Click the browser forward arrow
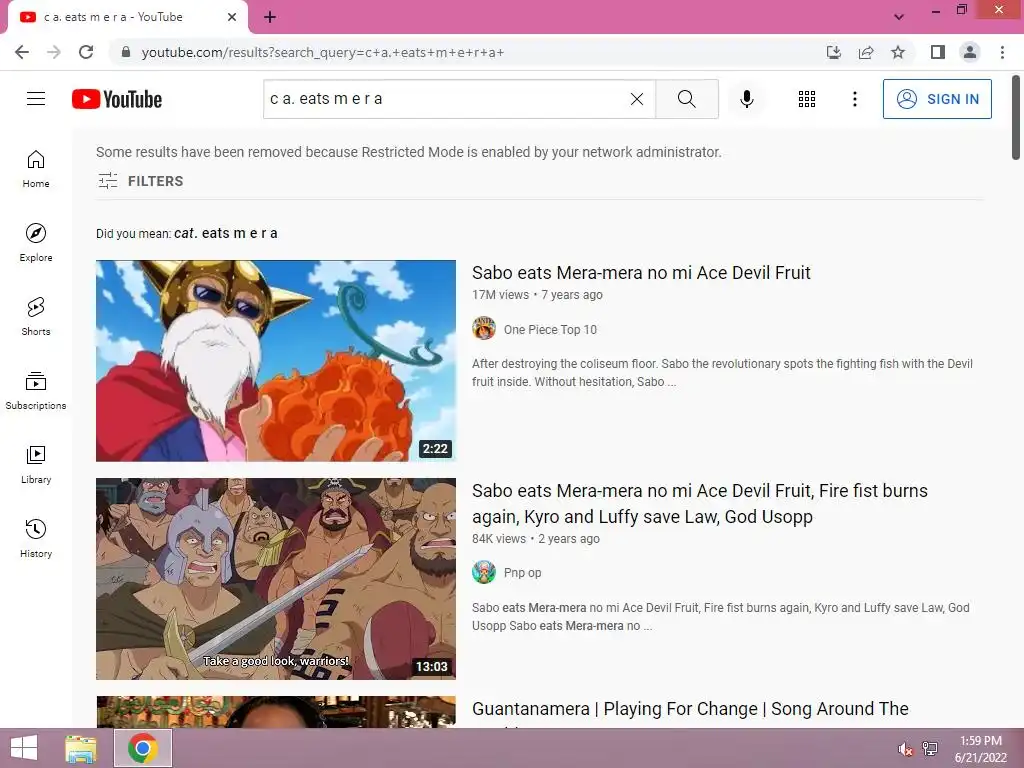 coord(54,52)
